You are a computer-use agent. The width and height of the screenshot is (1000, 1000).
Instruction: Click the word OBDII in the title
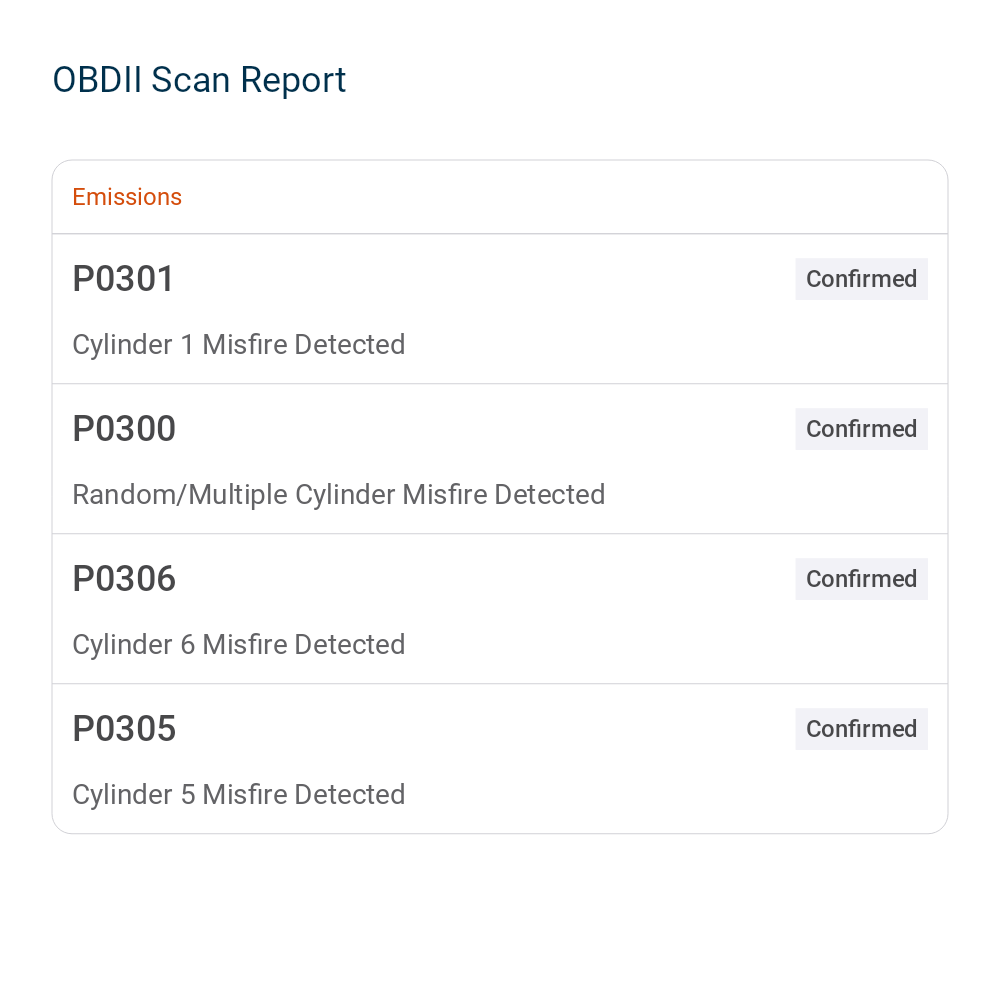97,80
